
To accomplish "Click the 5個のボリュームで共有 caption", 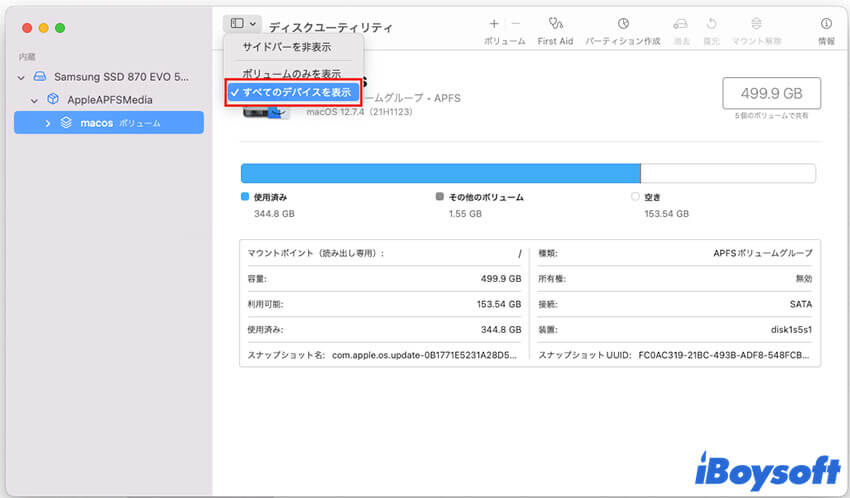I will coord(771,116).
